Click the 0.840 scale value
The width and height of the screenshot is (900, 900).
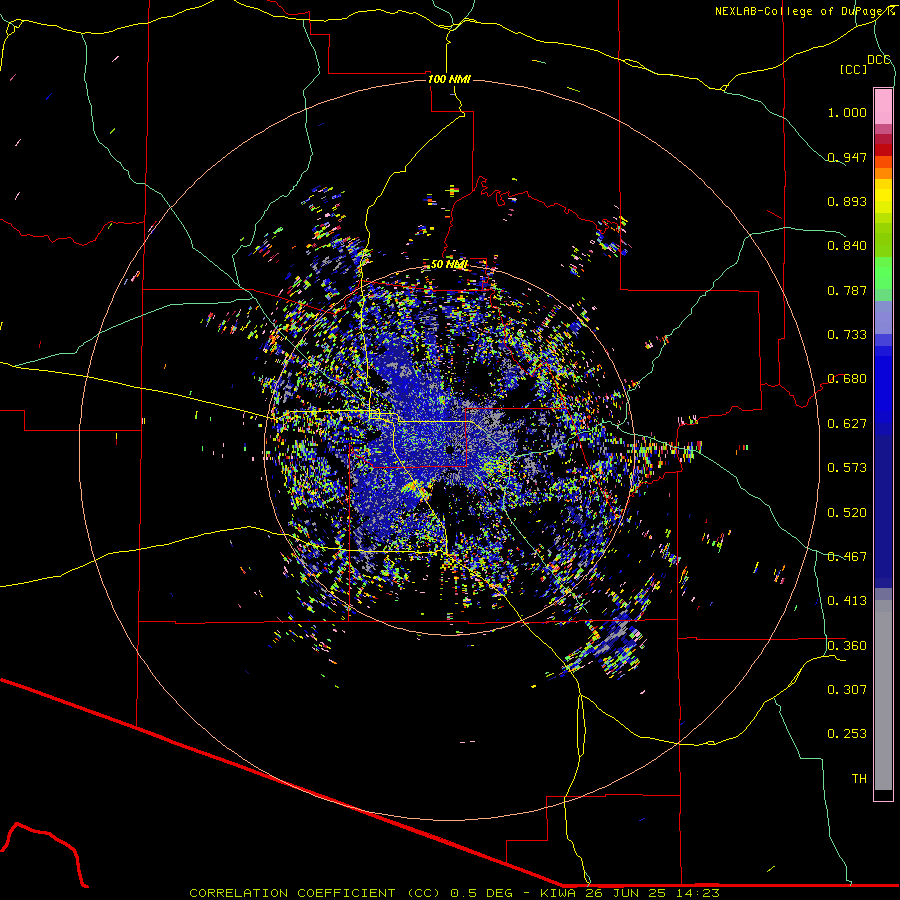847,246
